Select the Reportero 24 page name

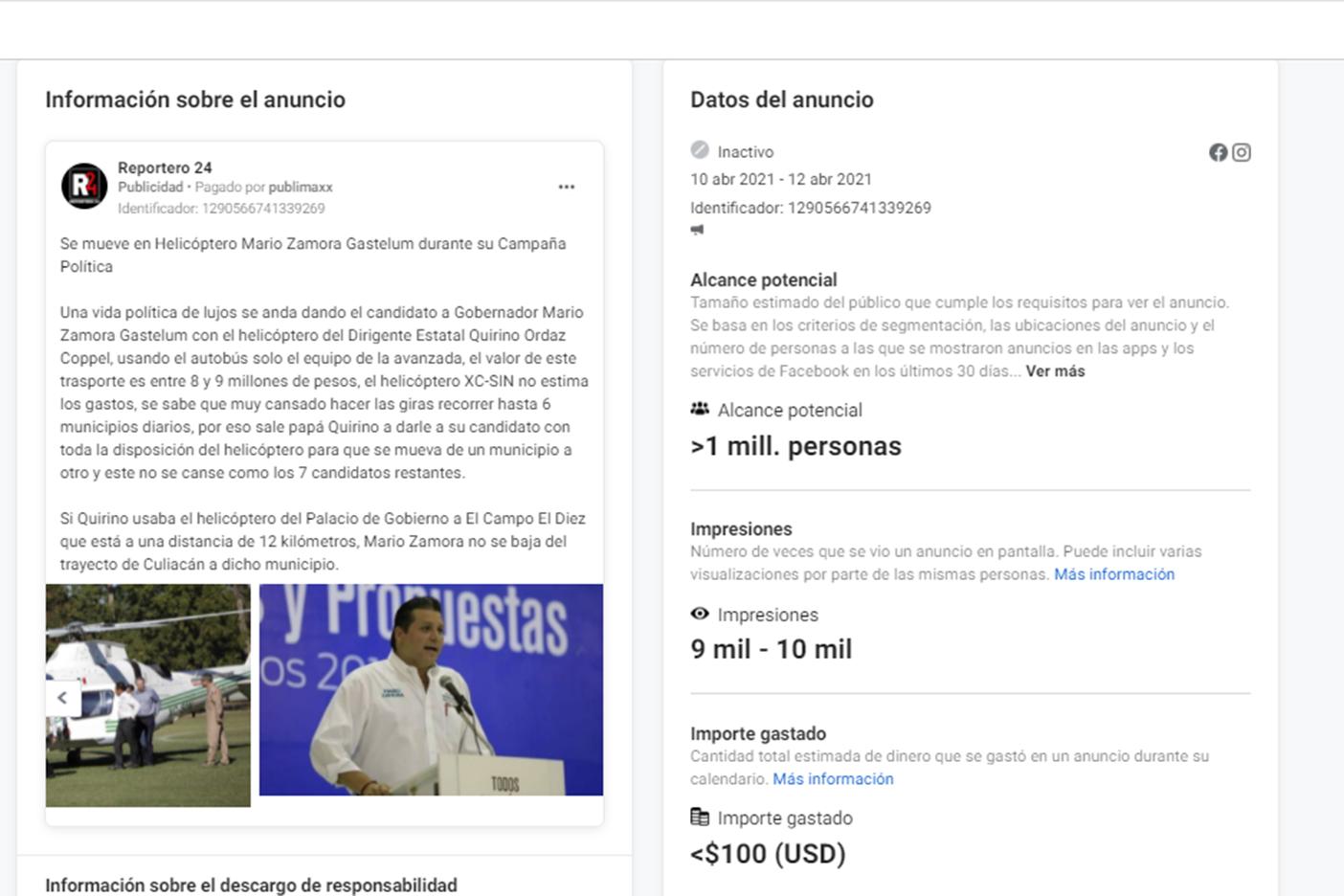(x=164, y=168)
